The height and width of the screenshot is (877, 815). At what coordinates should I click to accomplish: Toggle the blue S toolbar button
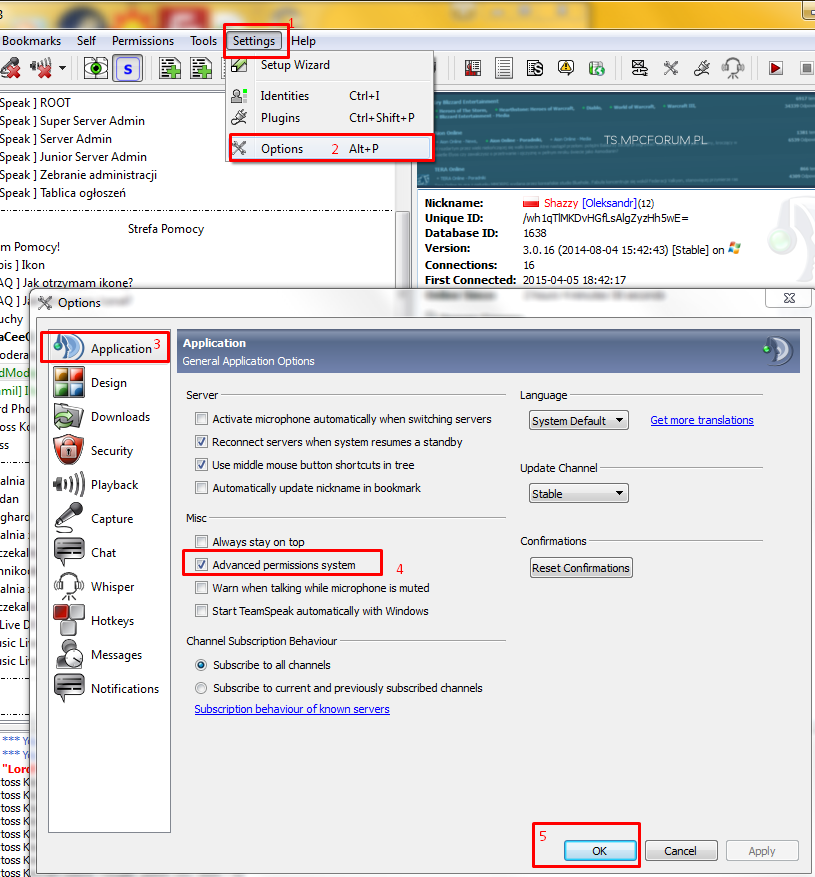128,69
